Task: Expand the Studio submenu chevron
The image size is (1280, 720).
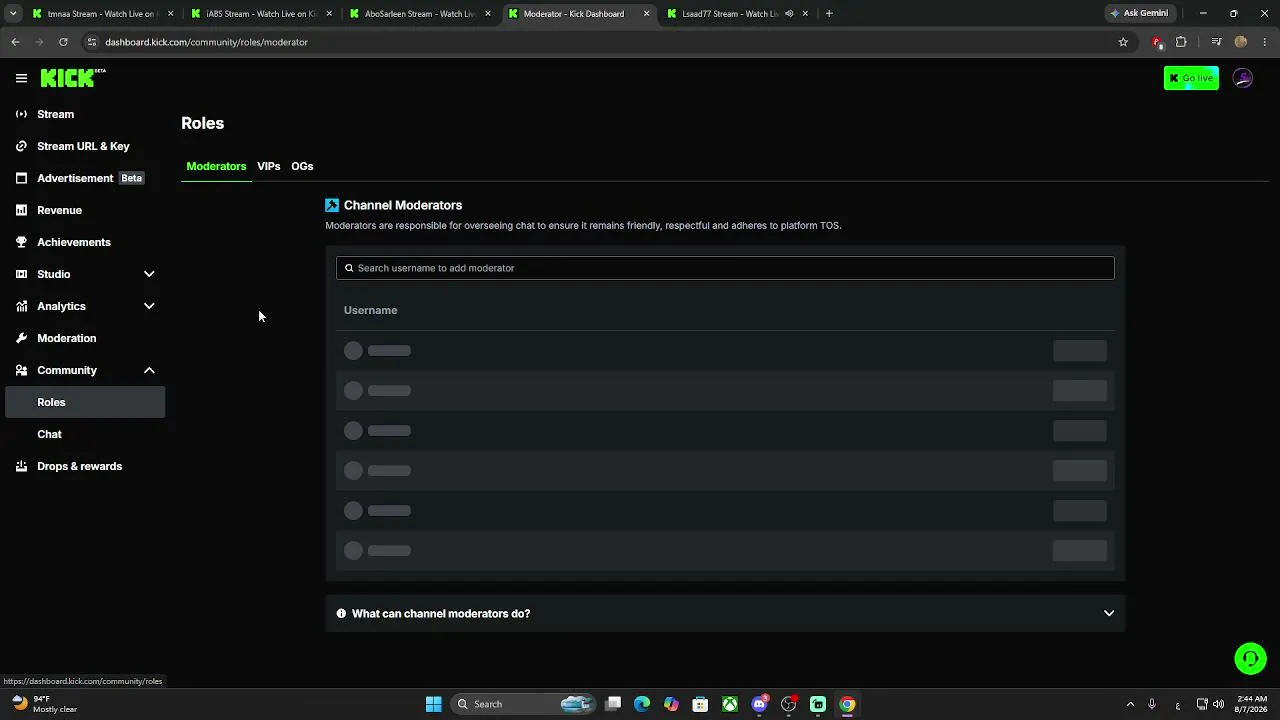Action: click(x=149, y=274)
